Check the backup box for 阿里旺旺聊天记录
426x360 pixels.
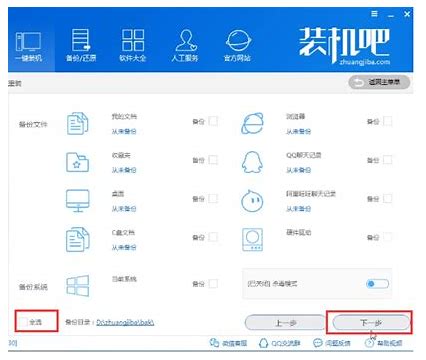[x=387, y=199]
